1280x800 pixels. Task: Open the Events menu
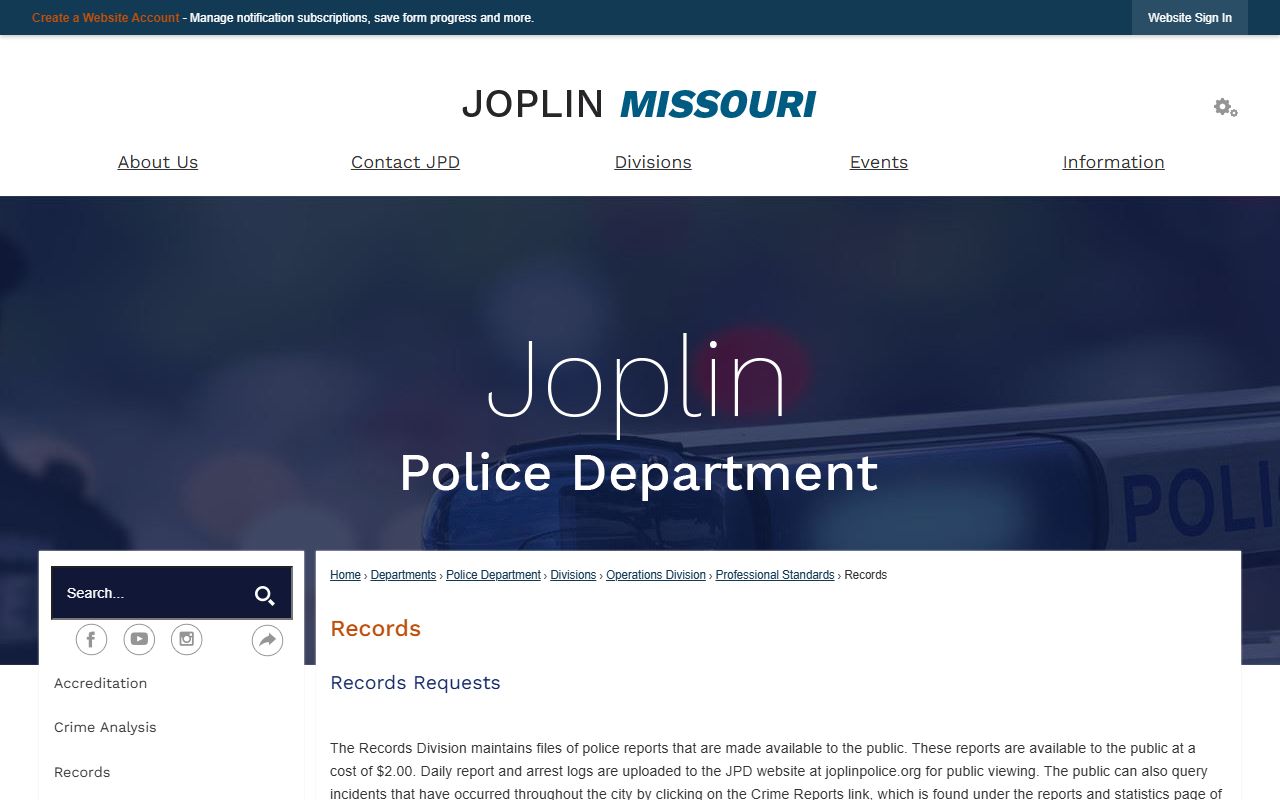[879, 162]
